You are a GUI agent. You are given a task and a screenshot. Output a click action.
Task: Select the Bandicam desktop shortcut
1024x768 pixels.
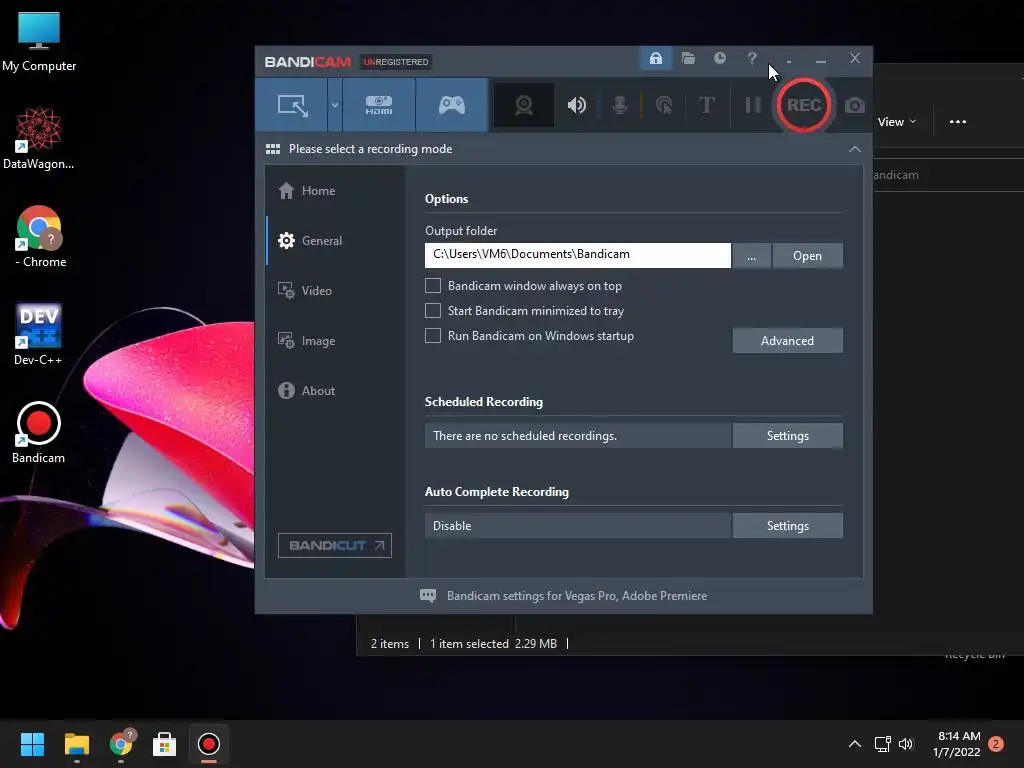39,433
